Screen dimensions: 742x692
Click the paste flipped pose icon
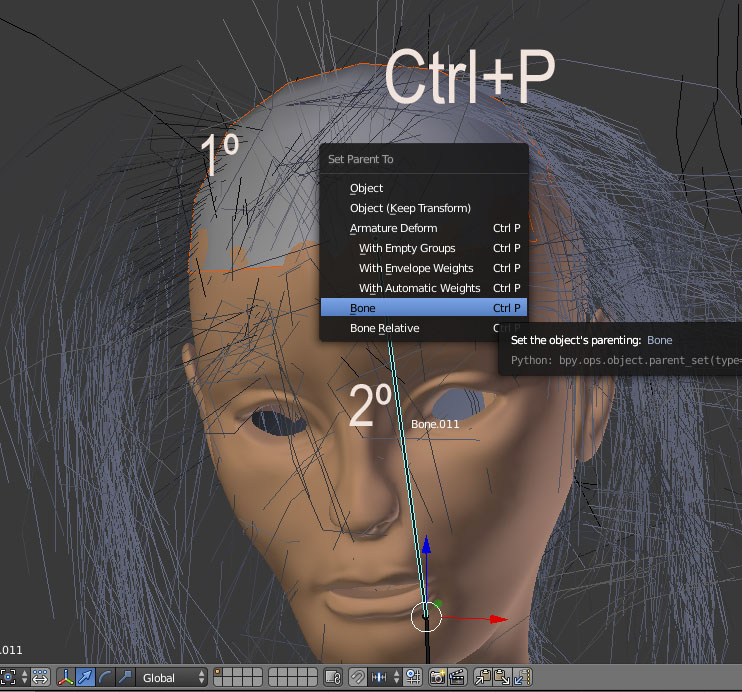click(521, 678)
